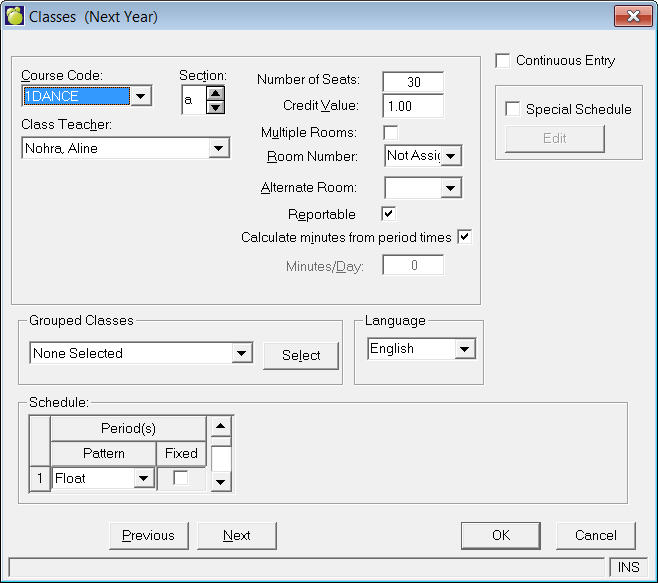Increase Section with the up arrow

tap(215, 93)
